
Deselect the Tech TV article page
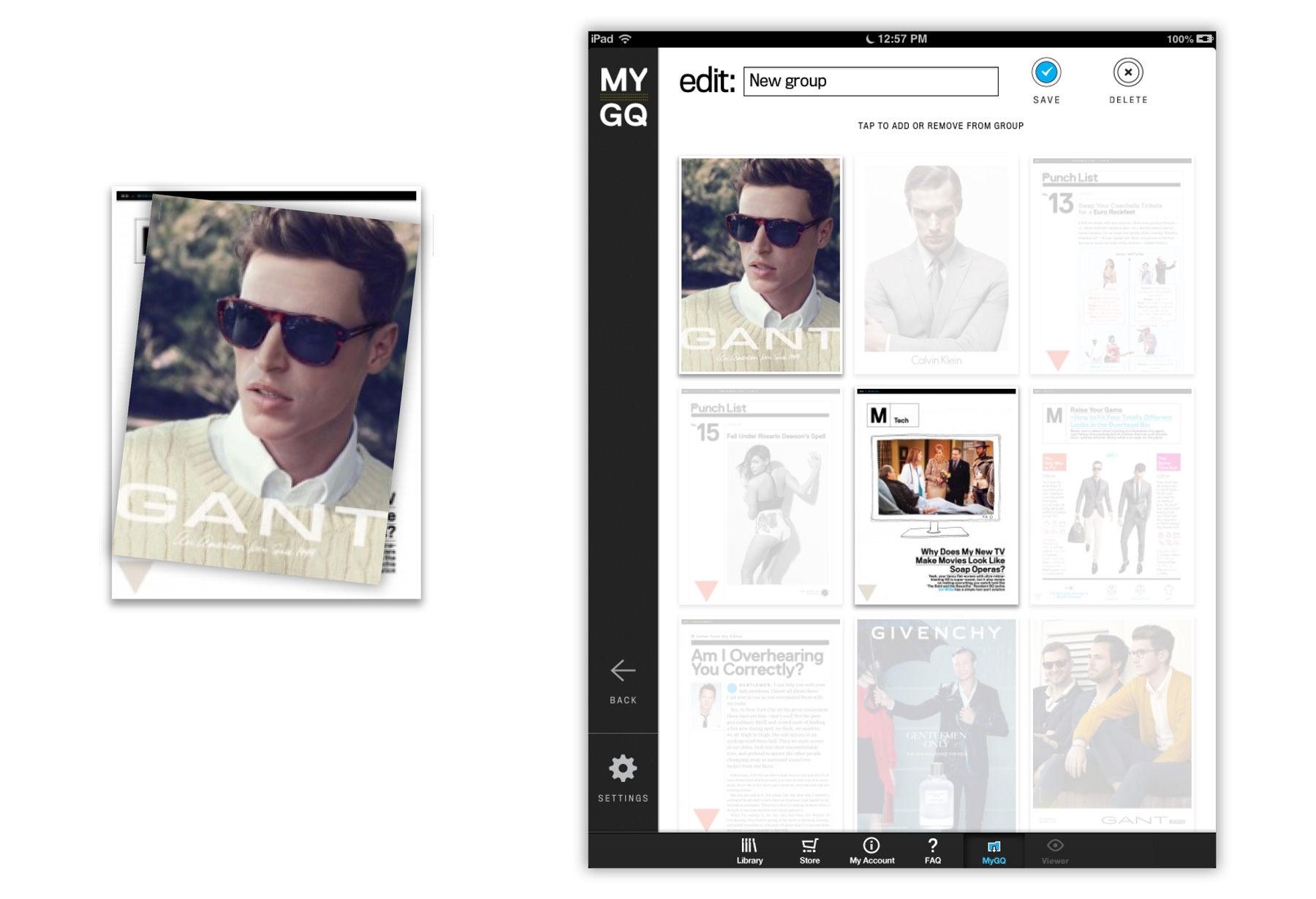[x=936, y=496]
